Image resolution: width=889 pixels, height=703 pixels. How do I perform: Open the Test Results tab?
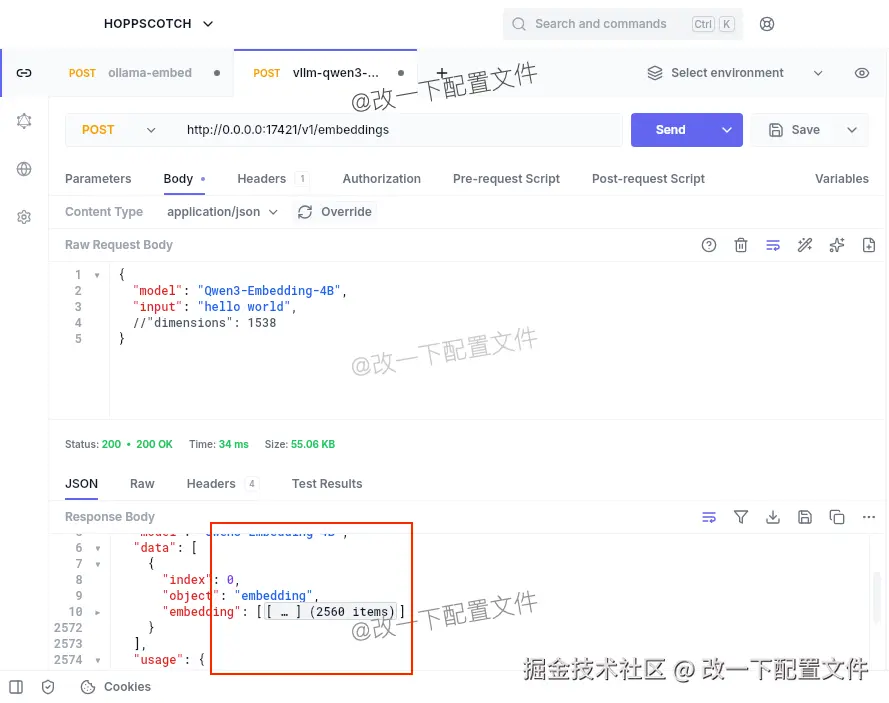click(x=327, y=484)
